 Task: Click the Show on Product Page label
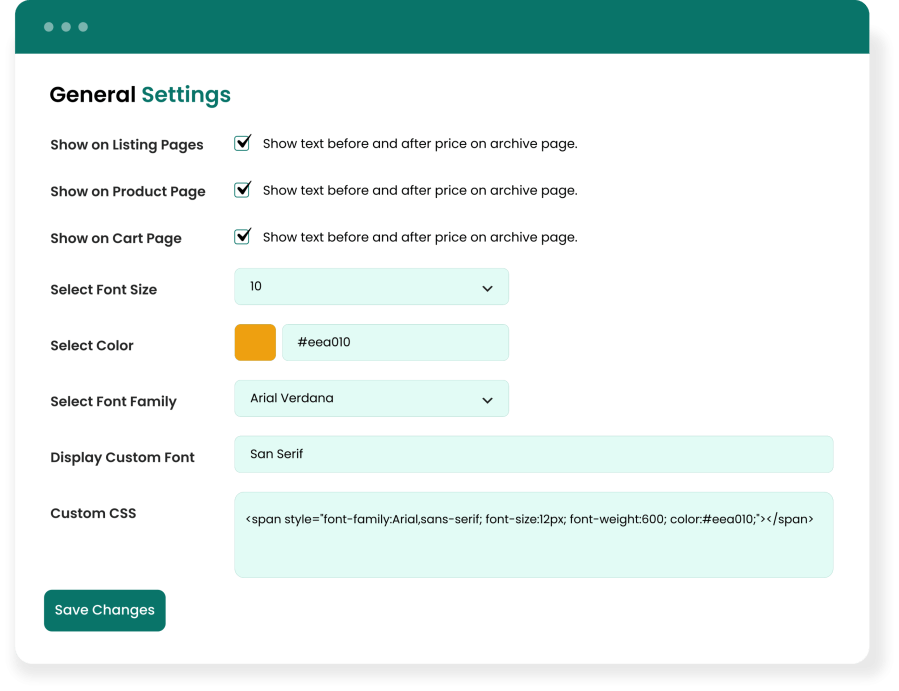coord(128,192)
